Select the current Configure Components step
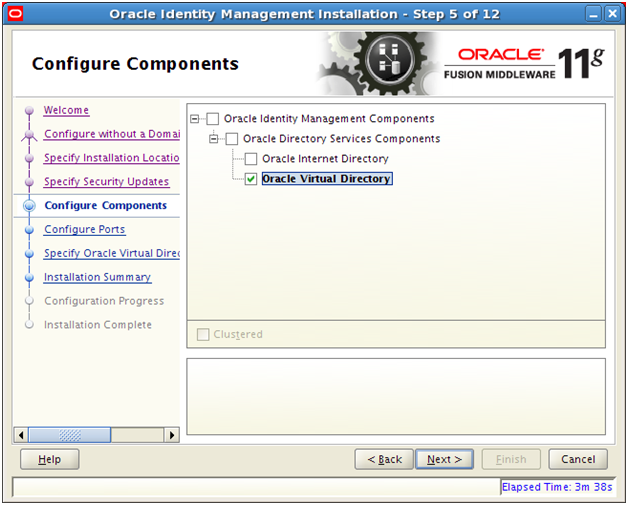Image resolution: width=628 pixels, height=505 pixels. 106,205
